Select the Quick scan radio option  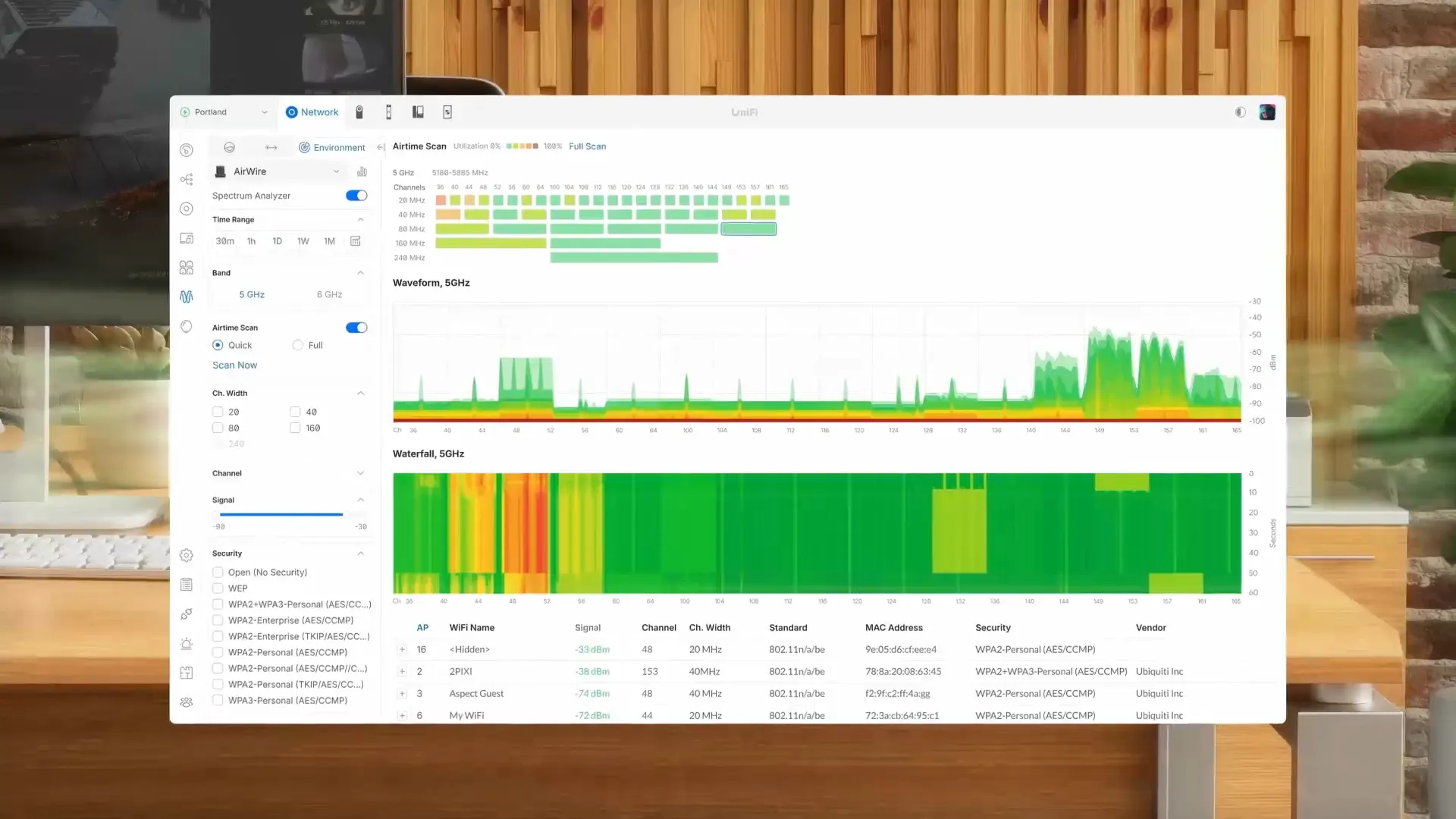coord(218,345)
